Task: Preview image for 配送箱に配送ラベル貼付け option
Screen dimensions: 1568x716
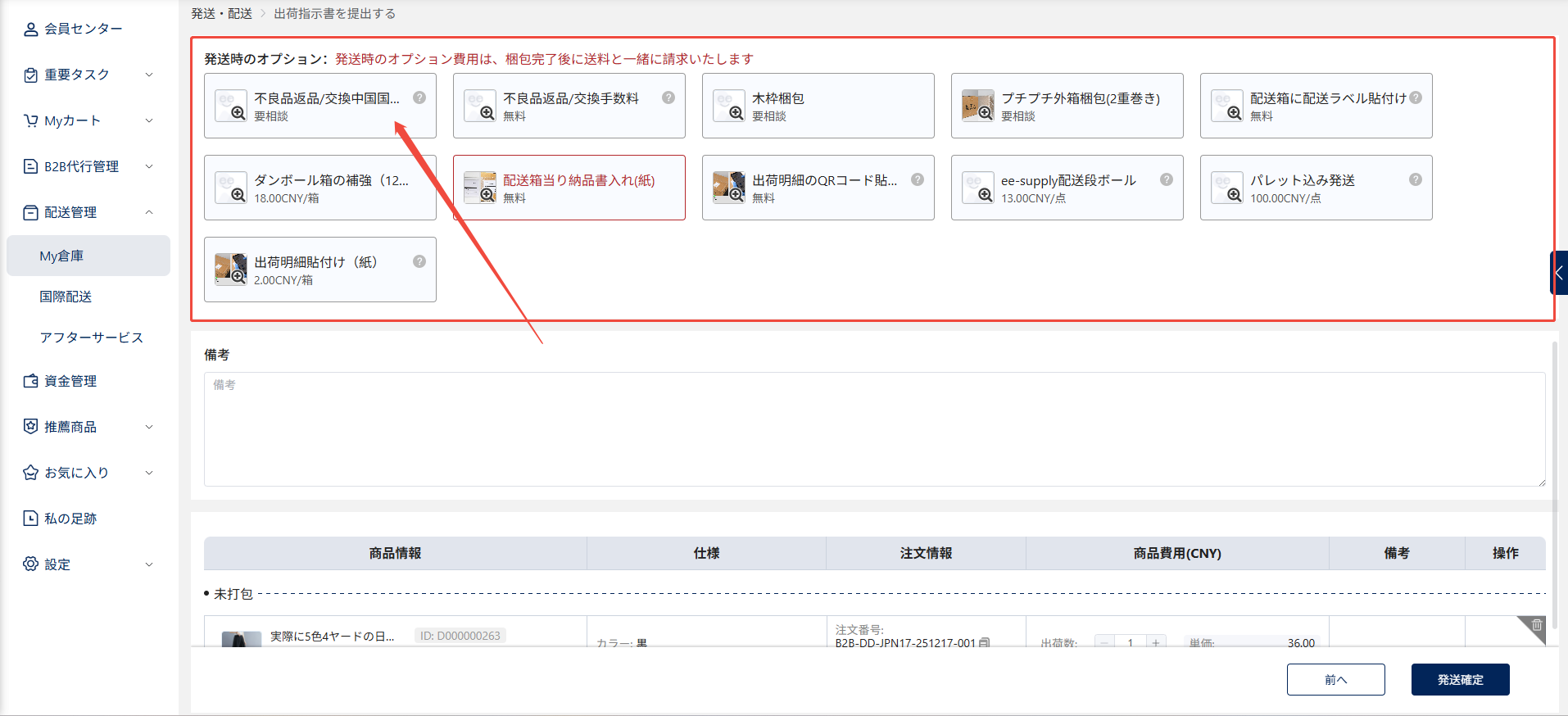Action: (x=1226, y=106)
